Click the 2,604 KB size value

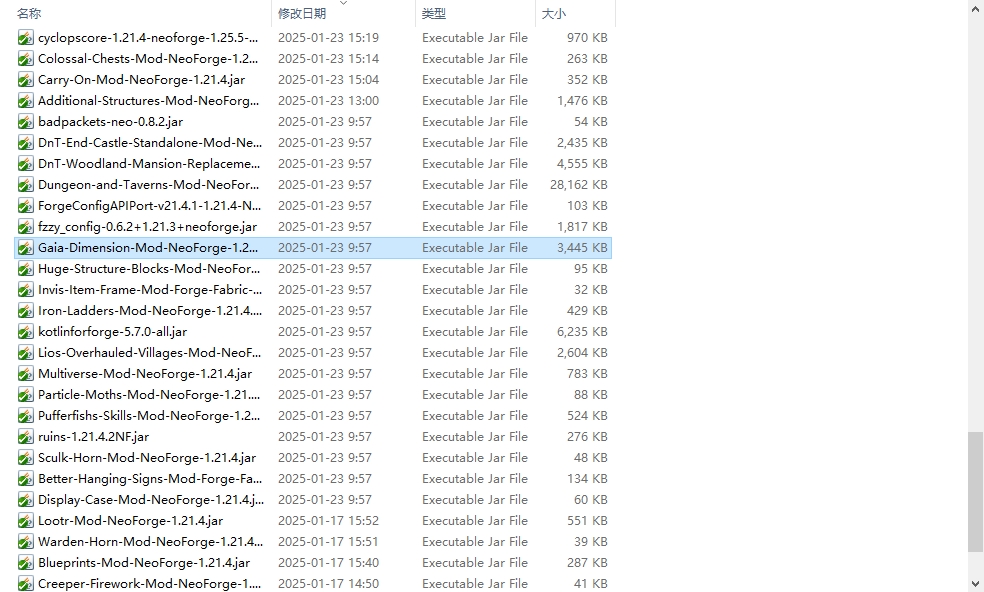pos(582,352)
